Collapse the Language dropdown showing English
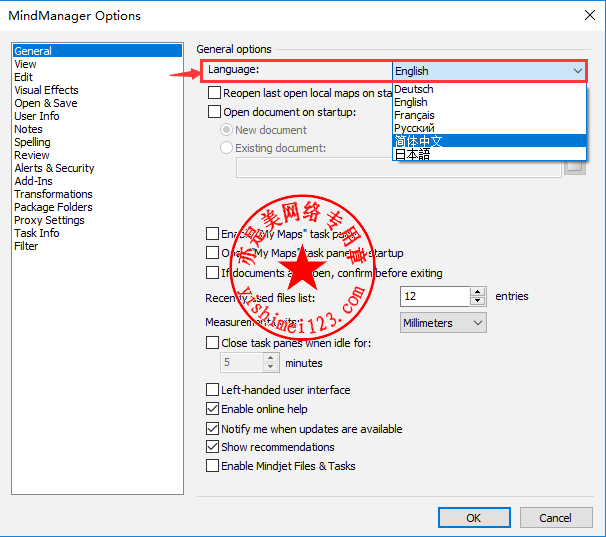 pos(489,71)
